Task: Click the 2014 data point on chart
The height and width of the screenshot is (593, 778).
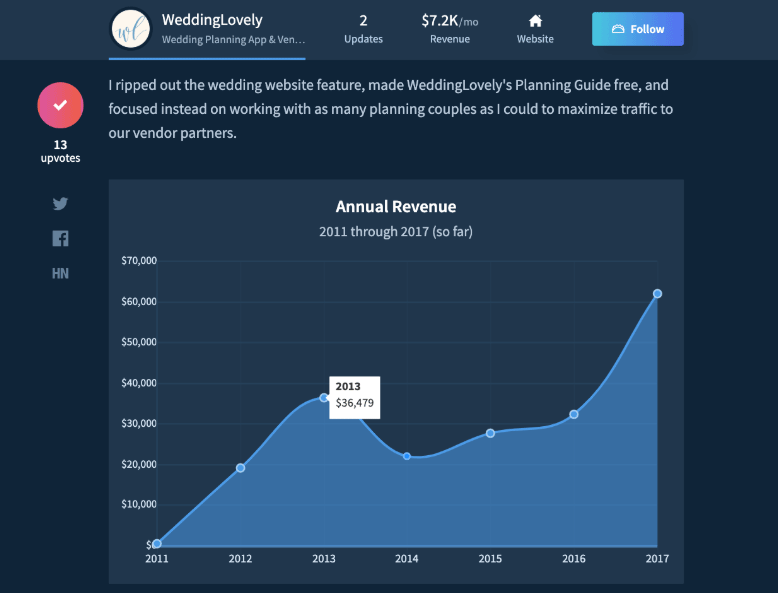Action: 407,456
